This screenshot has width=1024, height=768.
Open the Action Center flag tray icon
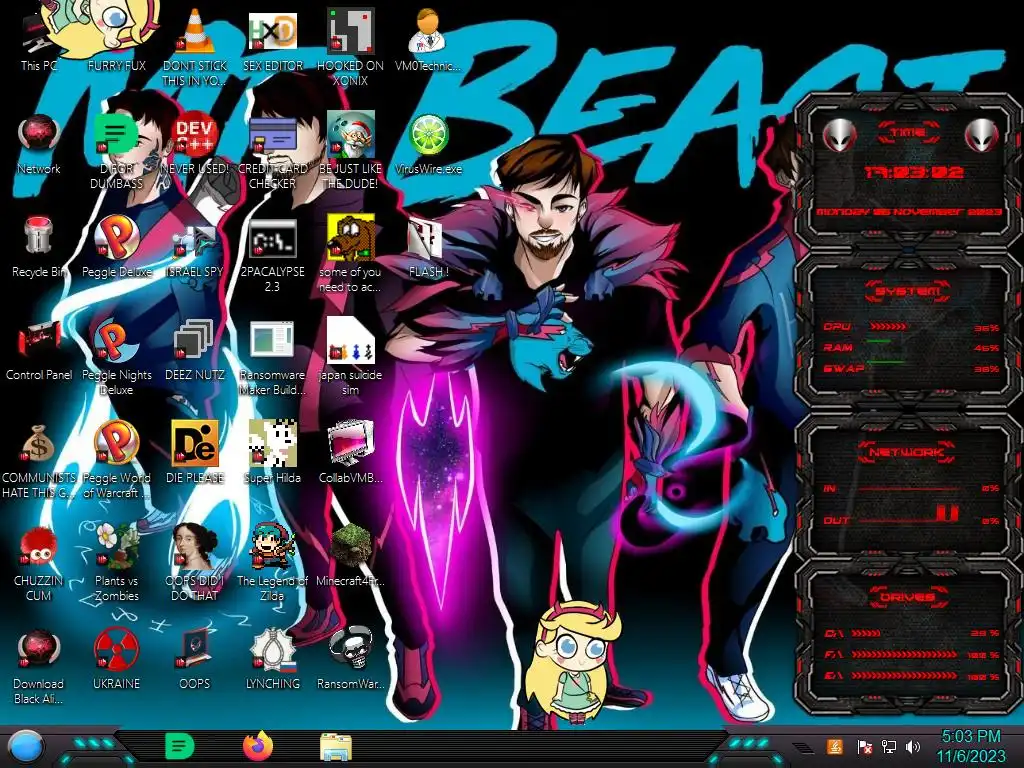(865, 746)
